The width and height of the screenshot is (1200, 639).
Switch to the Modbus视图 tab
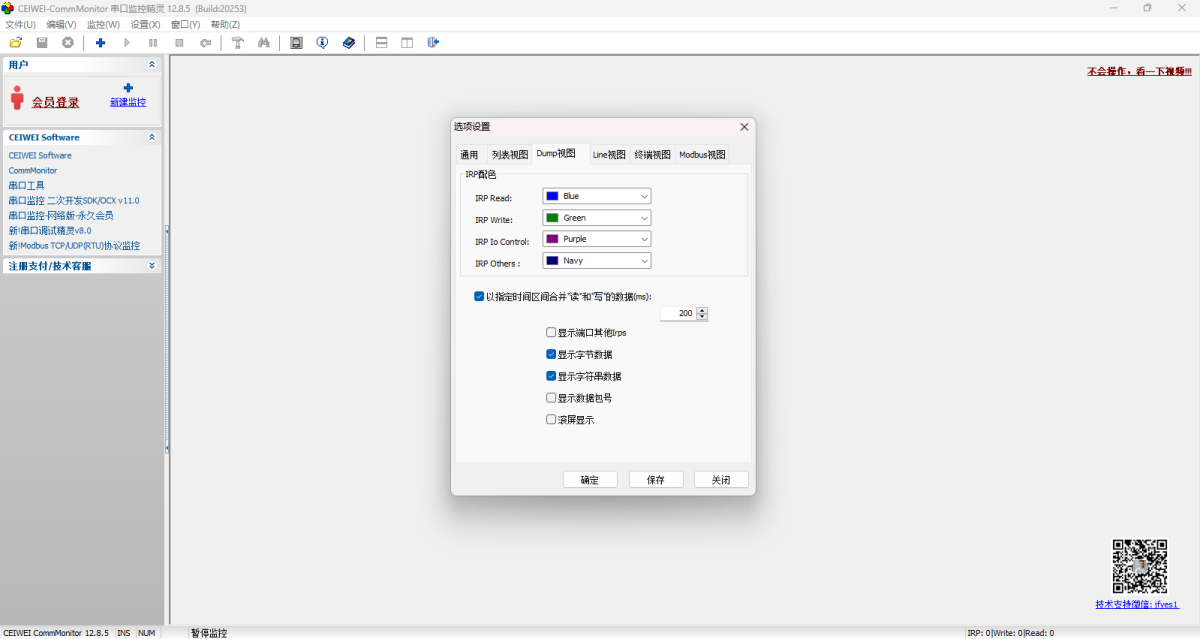pyautogui.click(x=702, y=155)
